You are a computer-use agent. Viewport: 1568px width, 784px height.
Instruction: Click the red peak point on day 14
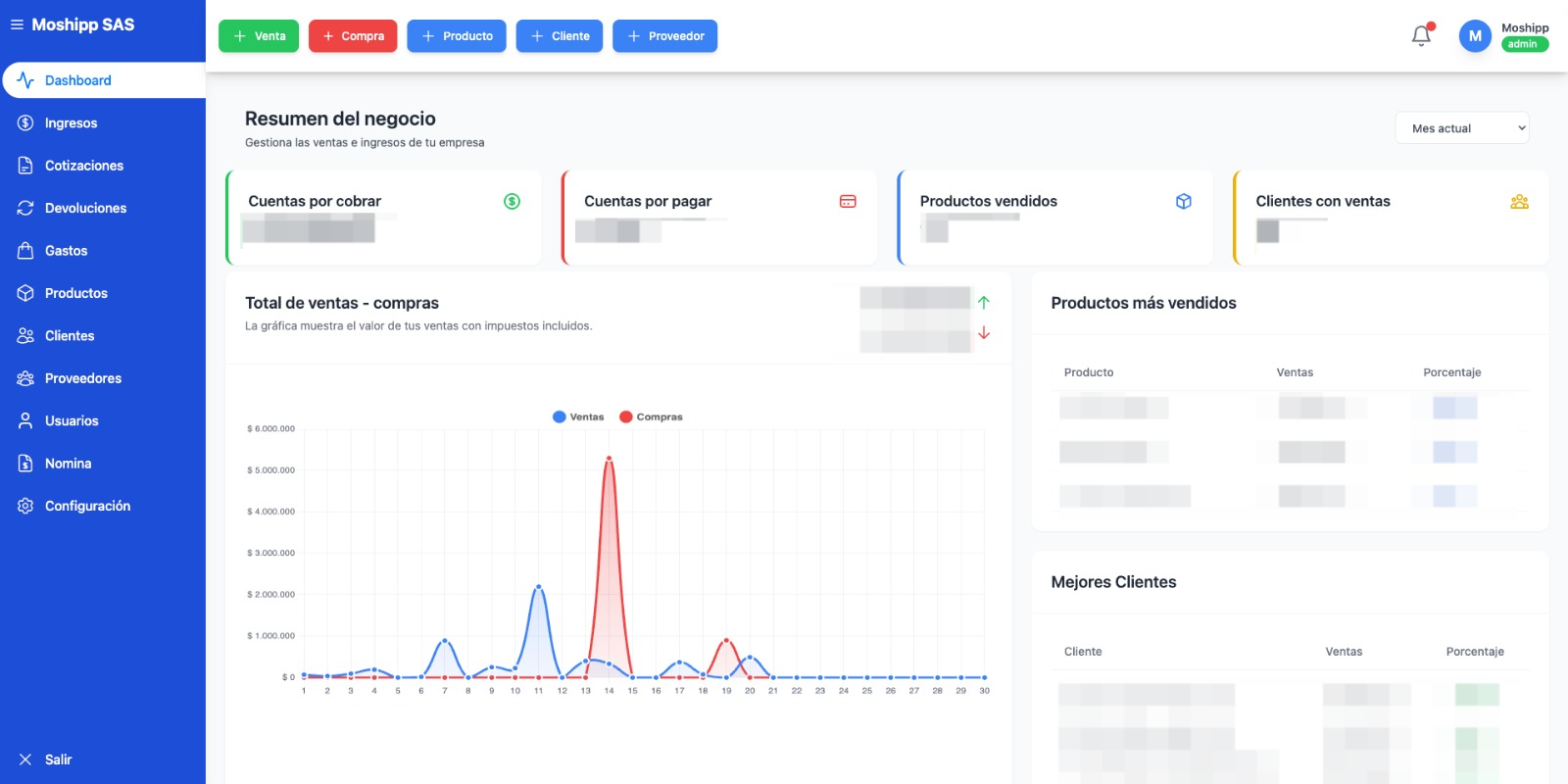tap(609, 459)
